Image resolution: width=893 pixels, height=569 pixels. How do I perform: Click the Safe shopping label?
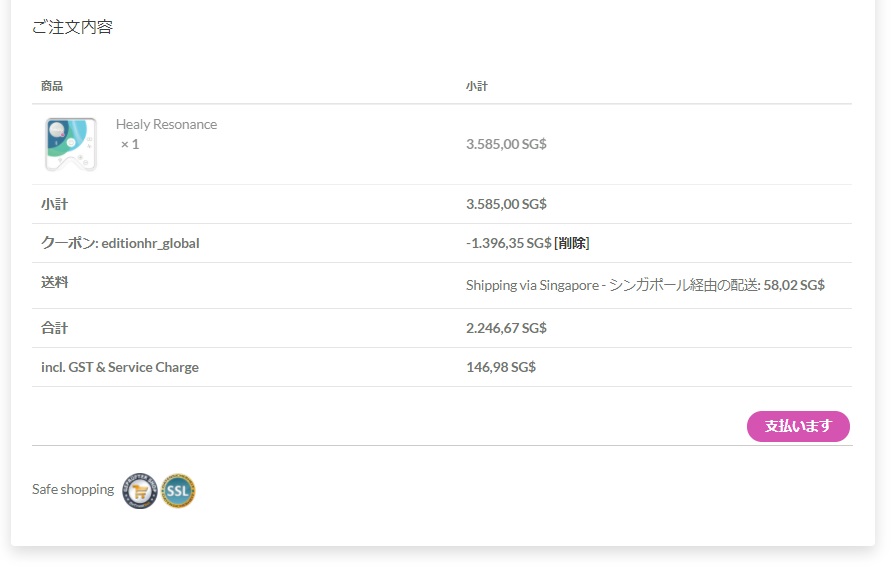tap(73, 489)
